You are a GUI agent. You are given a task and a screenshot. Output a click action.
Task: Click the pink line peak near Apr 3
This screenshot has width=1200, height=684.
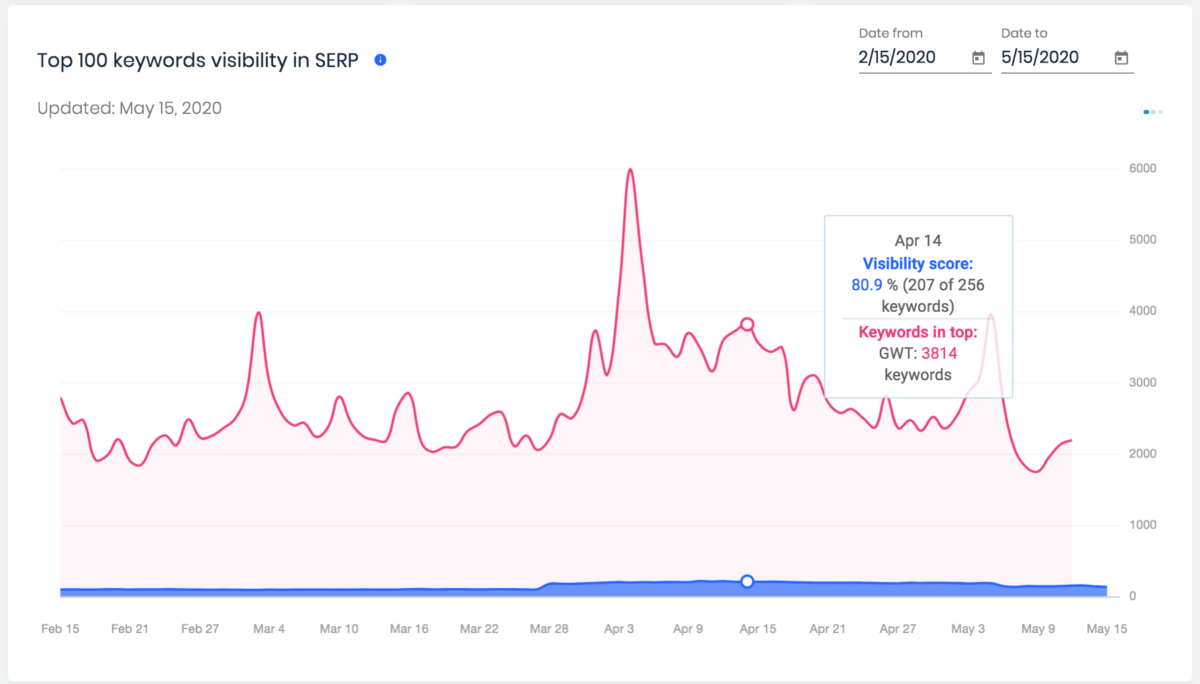(x=630, y=170)
